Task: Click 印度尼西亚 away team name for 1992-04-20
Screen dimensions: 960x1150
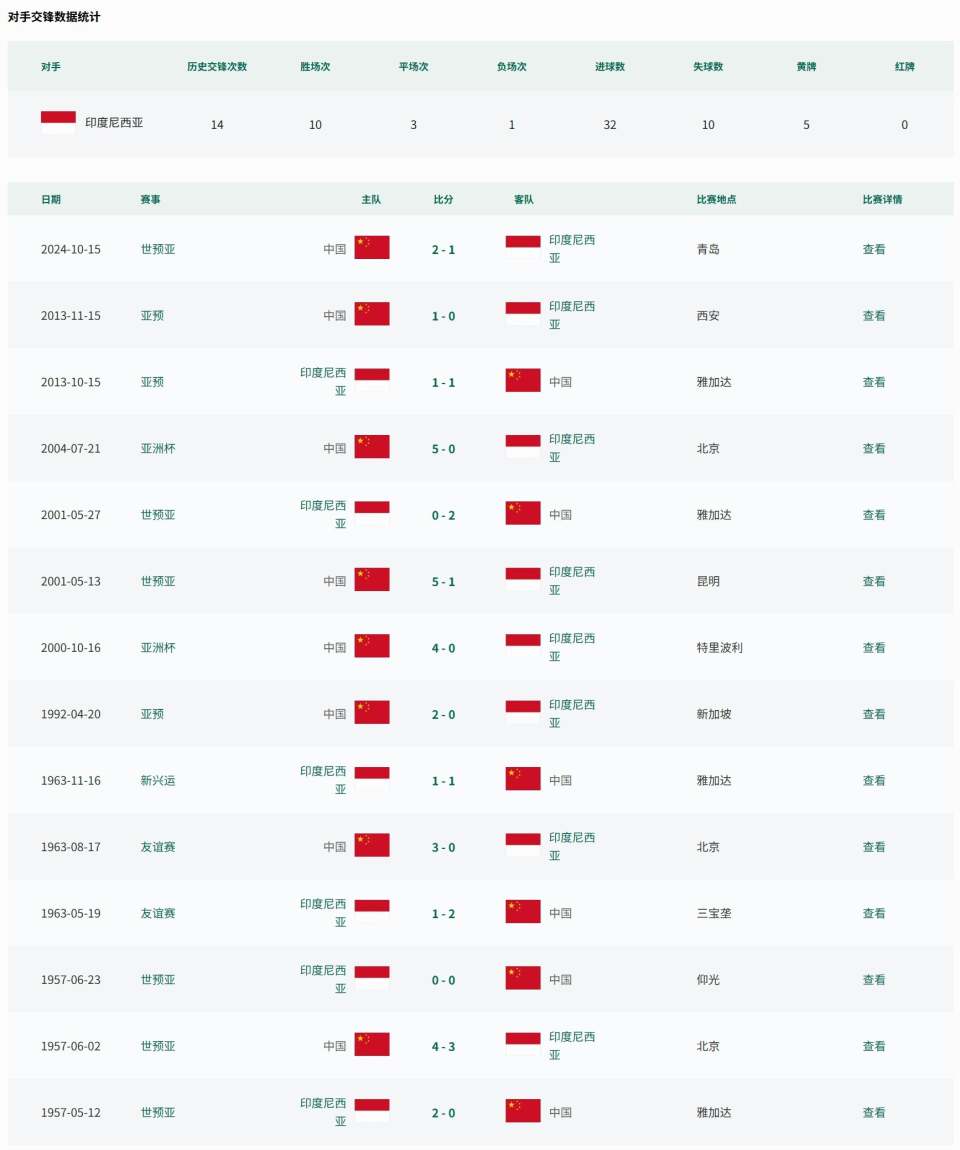Action: [x=571, y=713]
